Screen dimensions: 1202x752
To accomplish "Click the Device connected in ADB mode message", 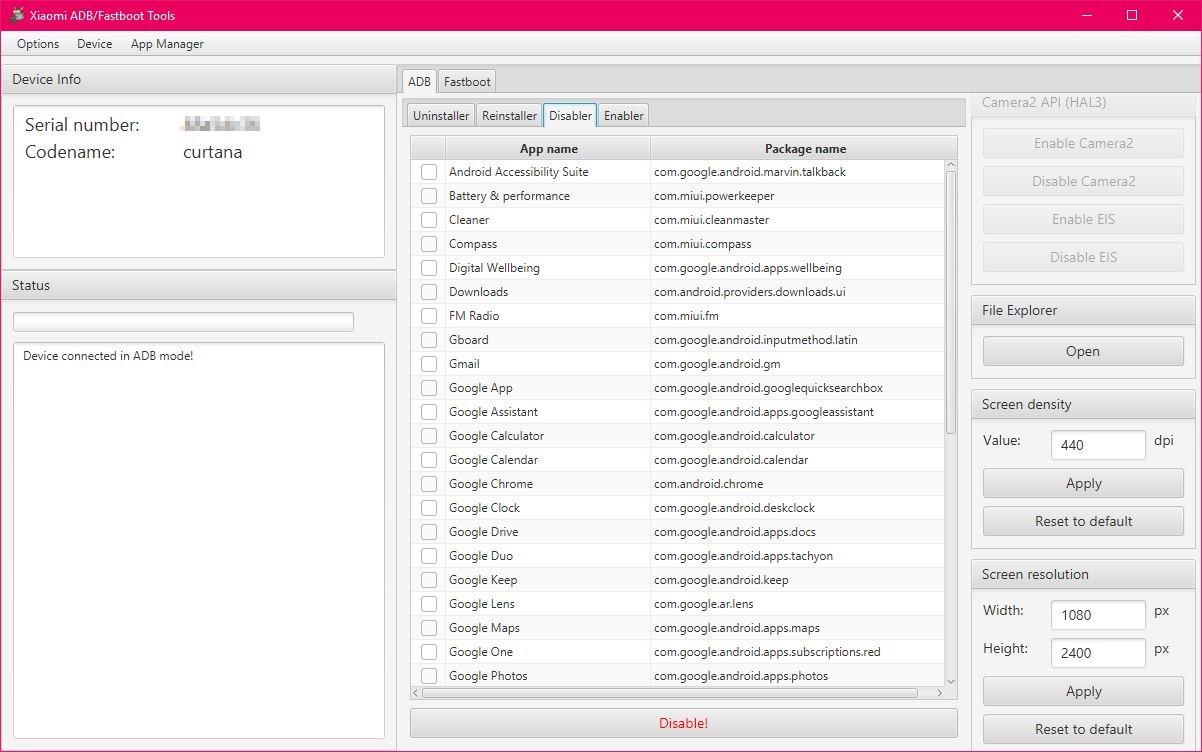I will [108, 356].
